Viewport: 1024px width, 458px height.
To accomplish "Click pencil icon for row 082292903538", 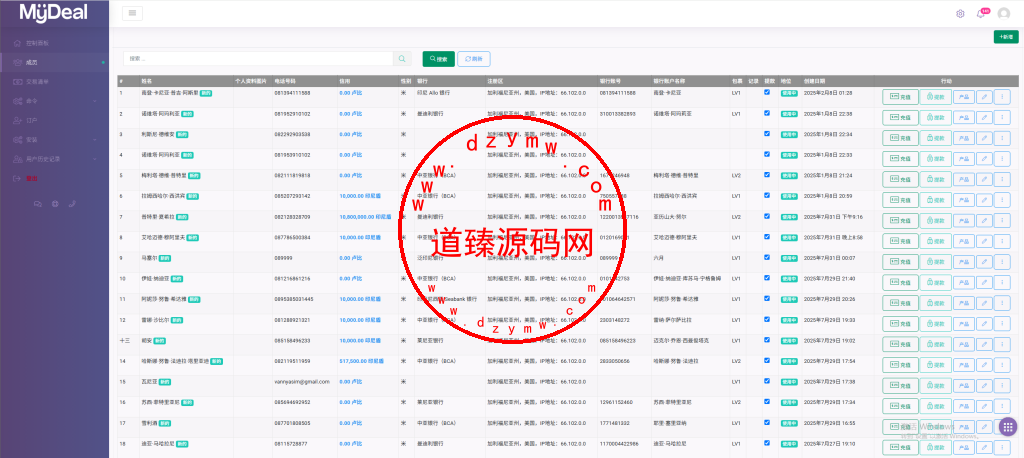I will (984, 139).
